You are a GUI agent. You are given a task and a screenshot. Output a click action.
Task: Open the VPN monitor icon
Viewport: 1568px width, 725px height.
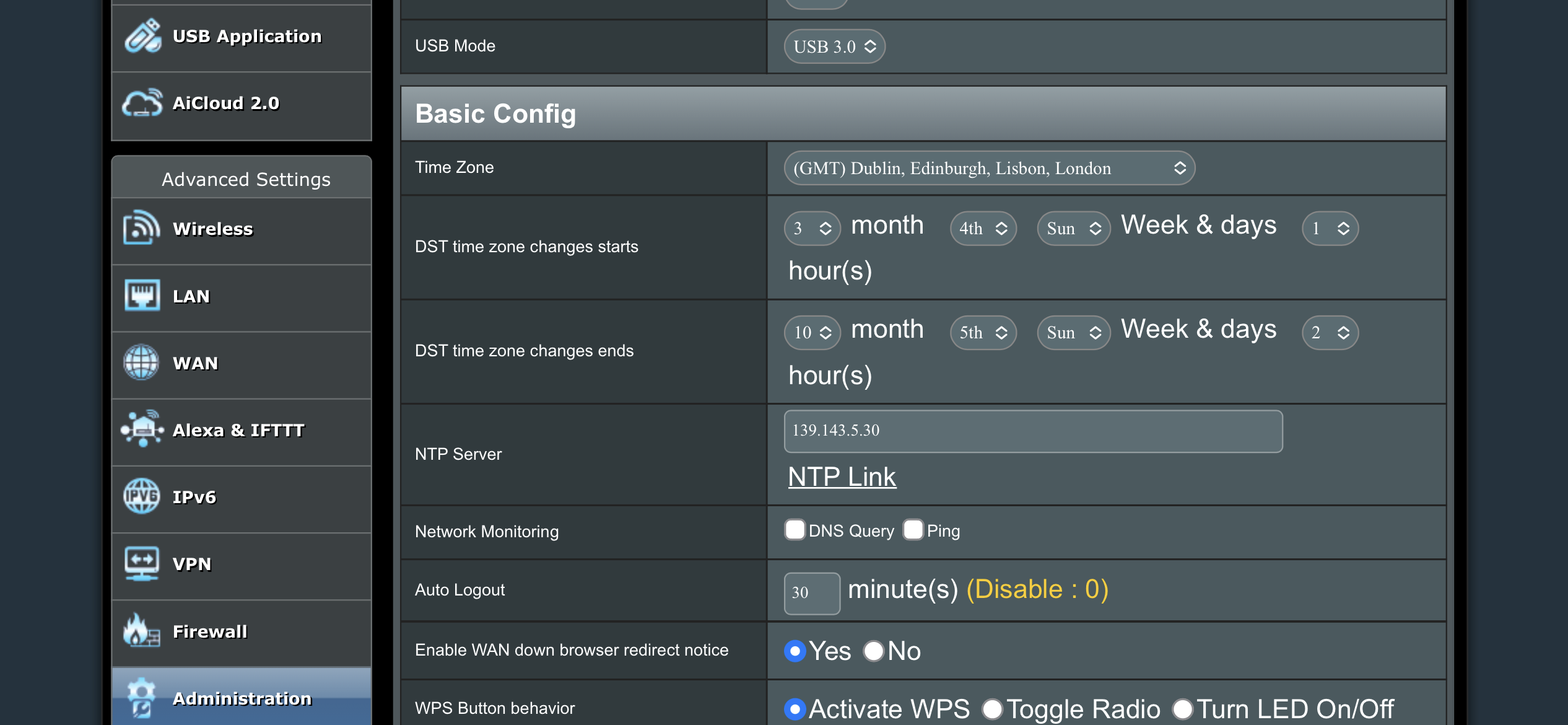pos(142,563)
